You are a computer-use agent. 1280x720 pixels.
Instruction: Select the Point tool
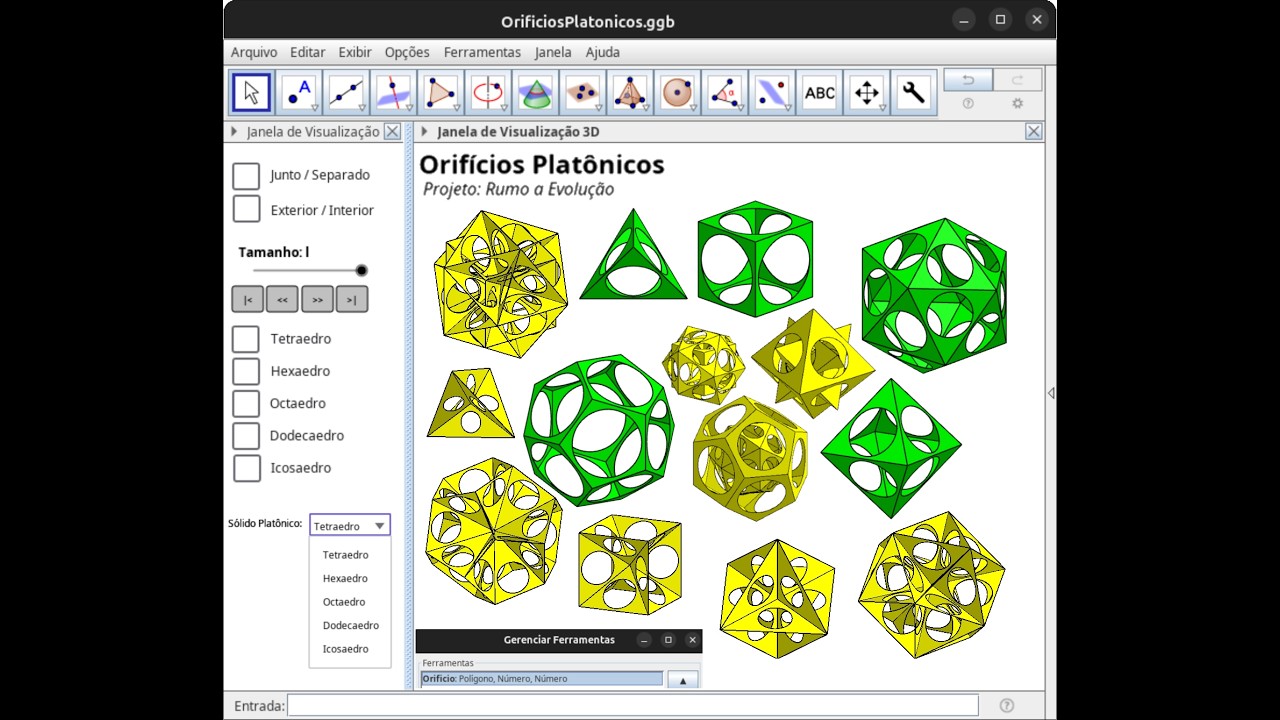pos(299,93)
